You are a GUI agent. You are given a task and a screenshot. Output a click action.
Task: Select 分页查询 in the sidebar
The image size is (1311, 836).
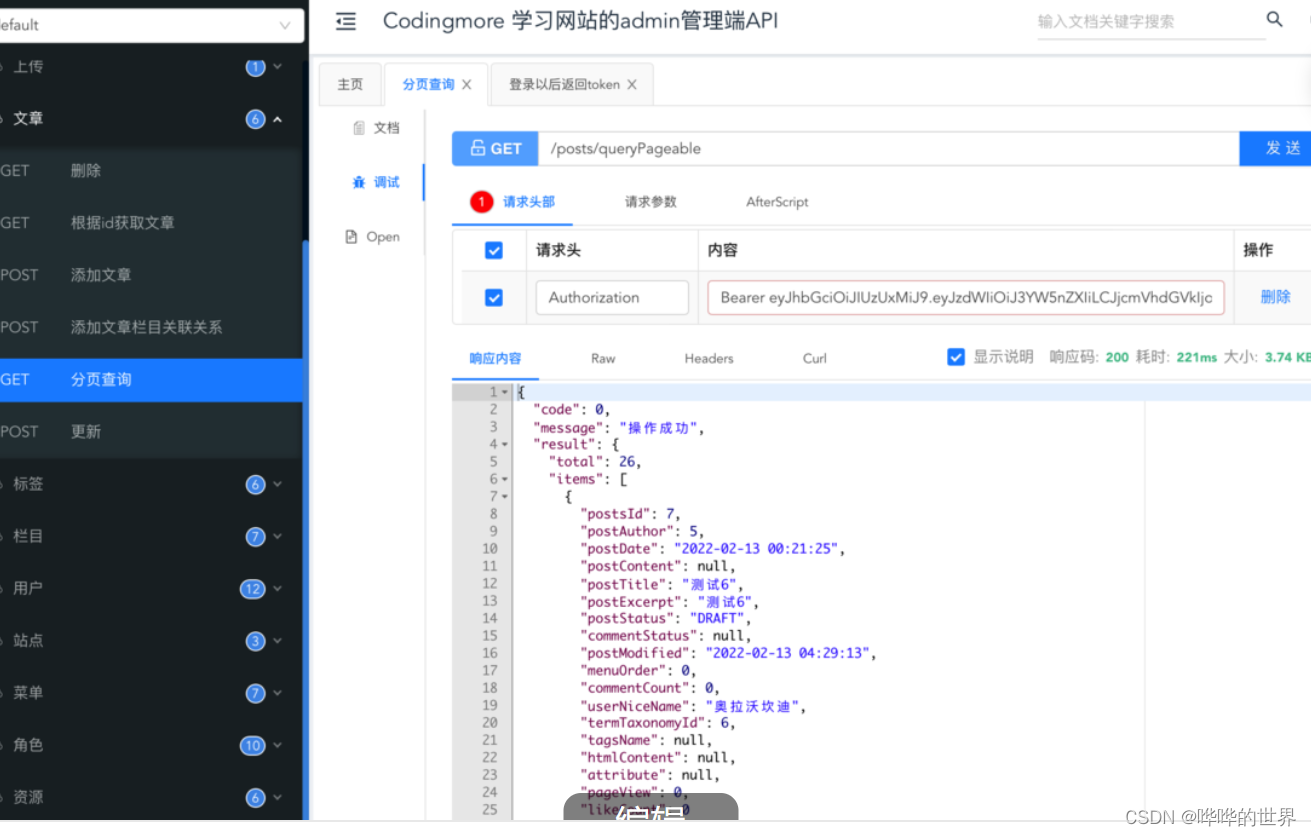pyautogui.click(x=151, y=380)
